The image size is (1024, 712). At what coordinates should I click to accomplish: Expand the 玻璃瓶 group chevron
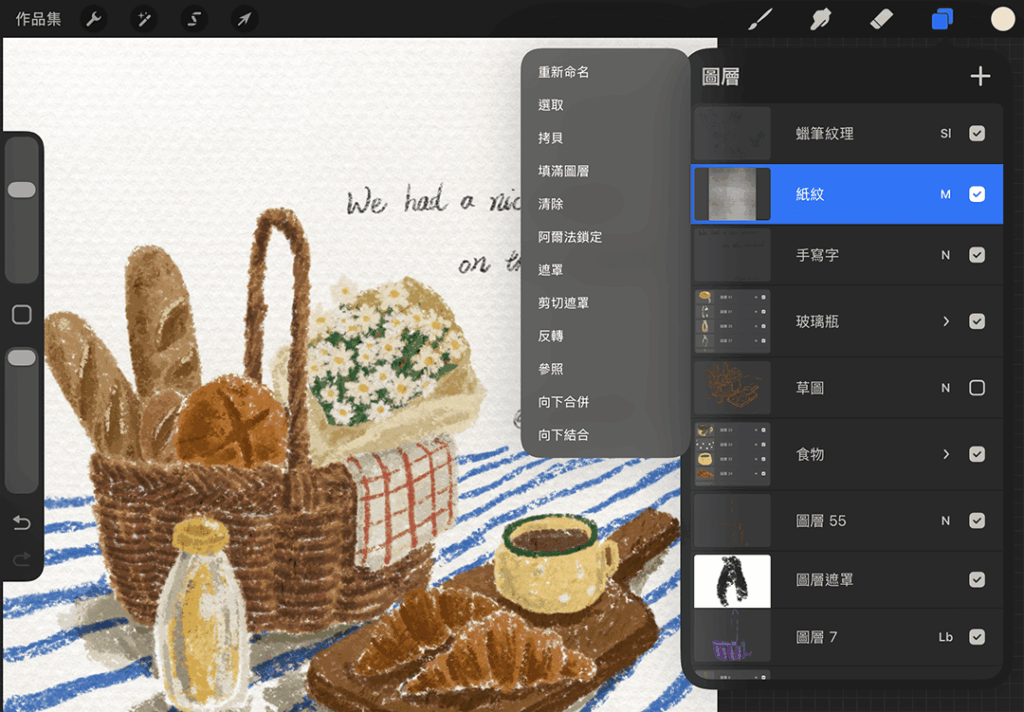946,321
